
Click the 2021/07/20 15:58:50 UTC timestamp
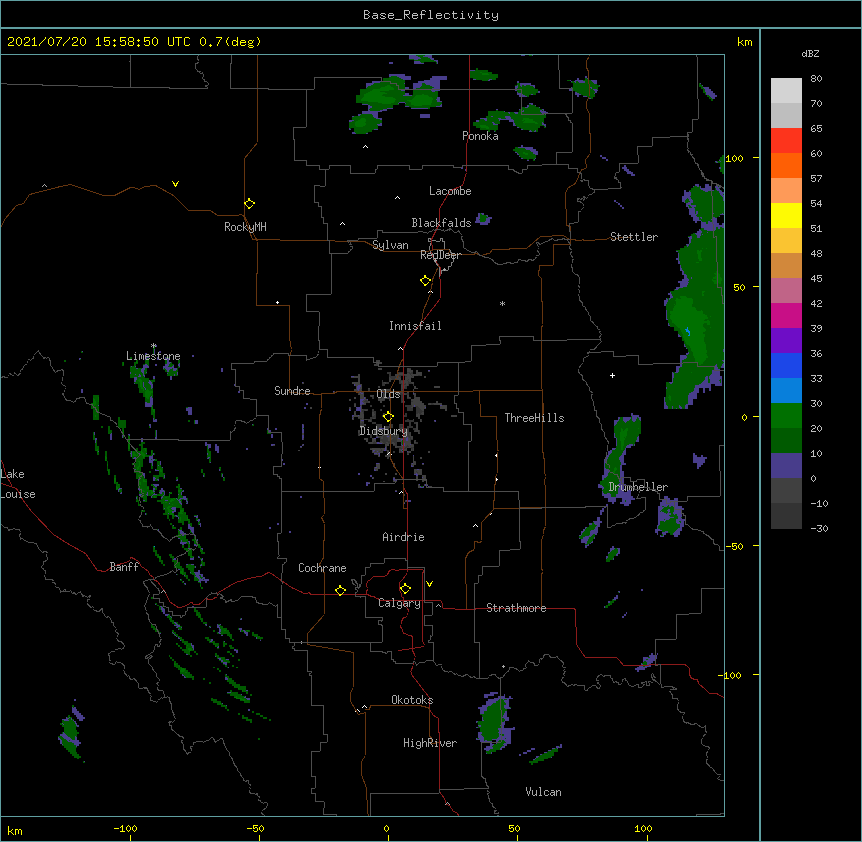[x=99, y=42]
